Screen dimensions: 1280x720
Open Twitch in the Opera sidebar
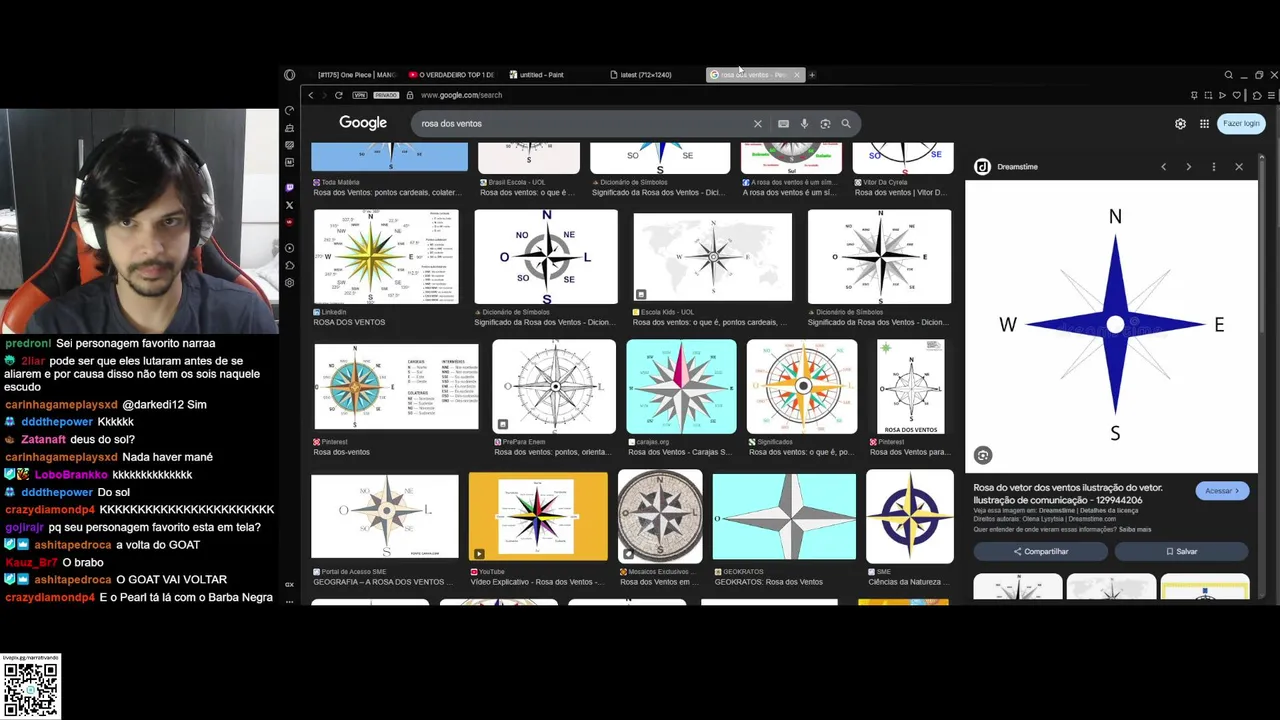pos(289,188)
